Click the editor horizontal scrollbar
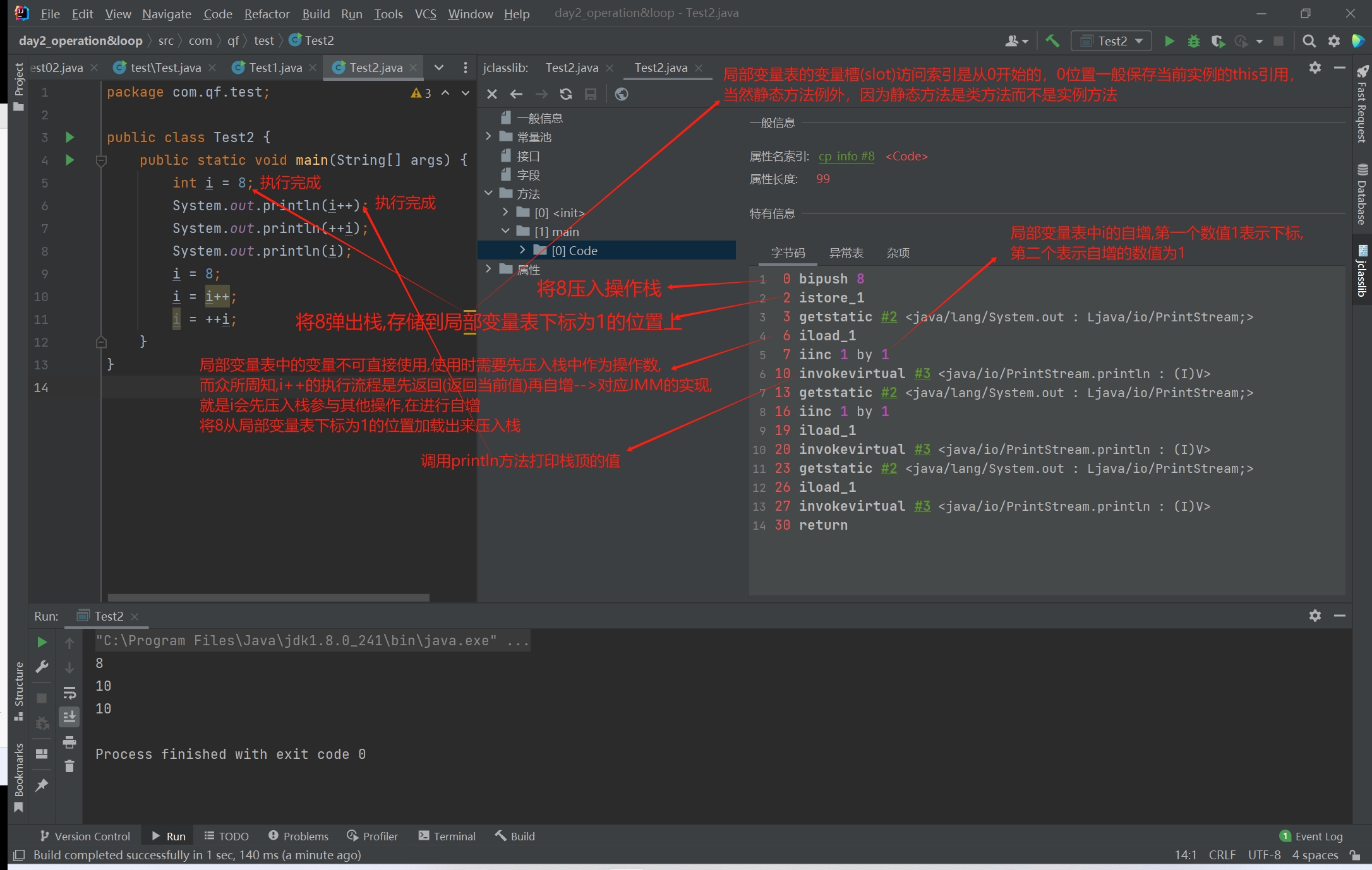 click(268, 597)
